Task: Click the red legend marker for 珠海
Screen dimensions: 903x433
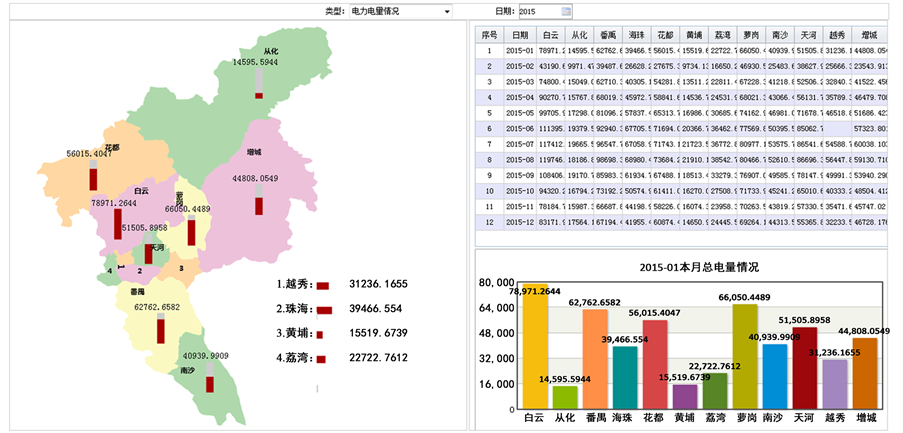Action: (x=323, y=310)
